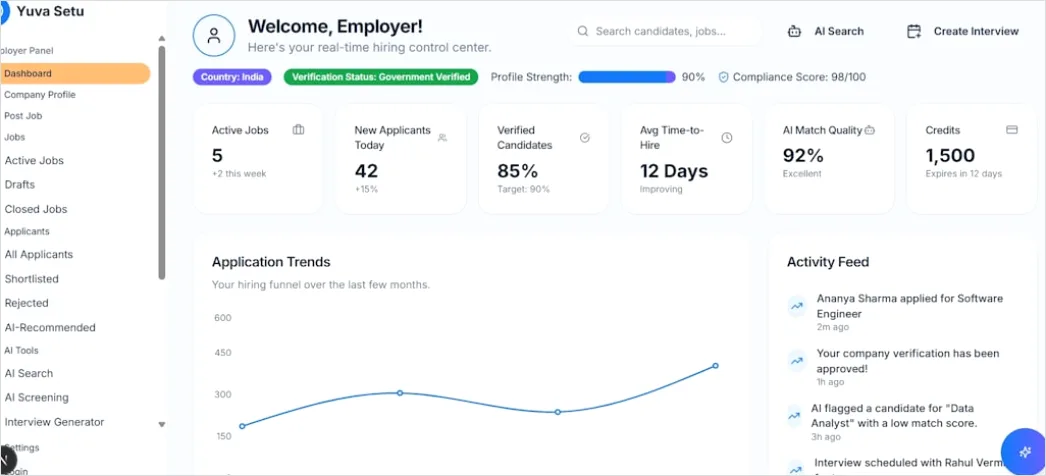Open Interview Generator in sidebar
The width and height of the screenshot is (1046, 476).
click(55, 422)
